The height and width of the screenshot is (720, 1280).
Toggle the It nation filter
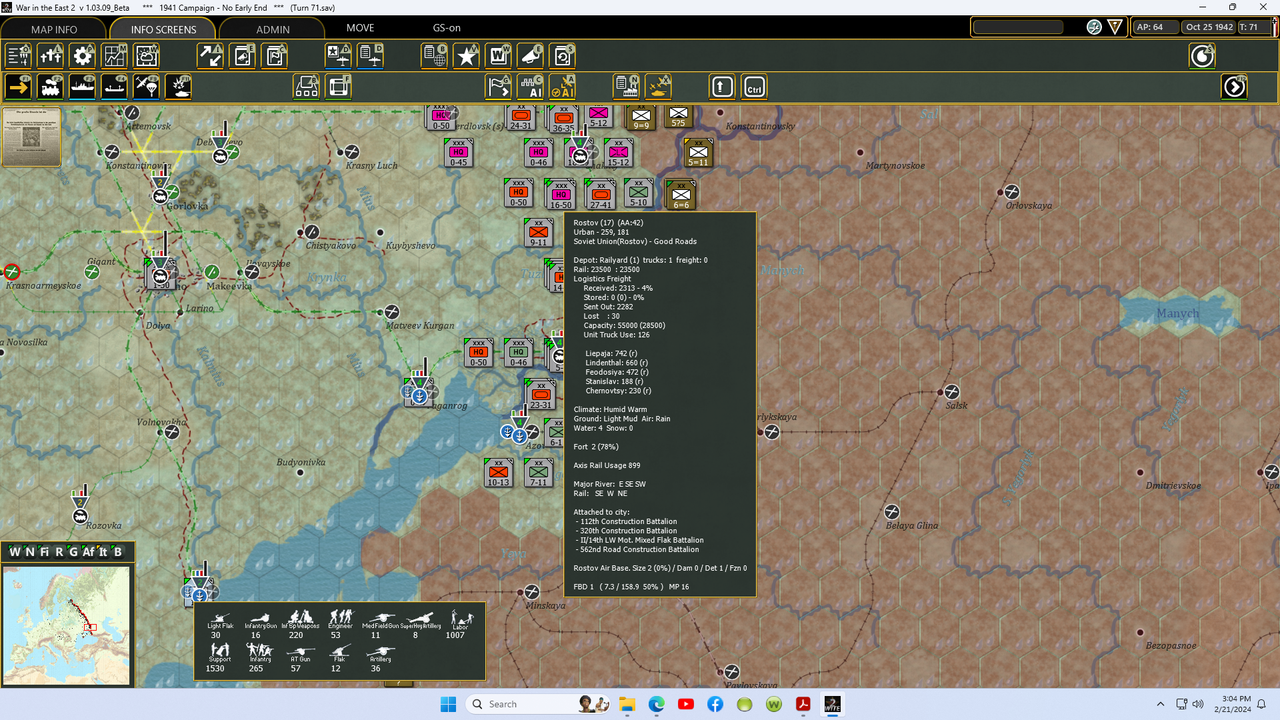tap(103, 552)
